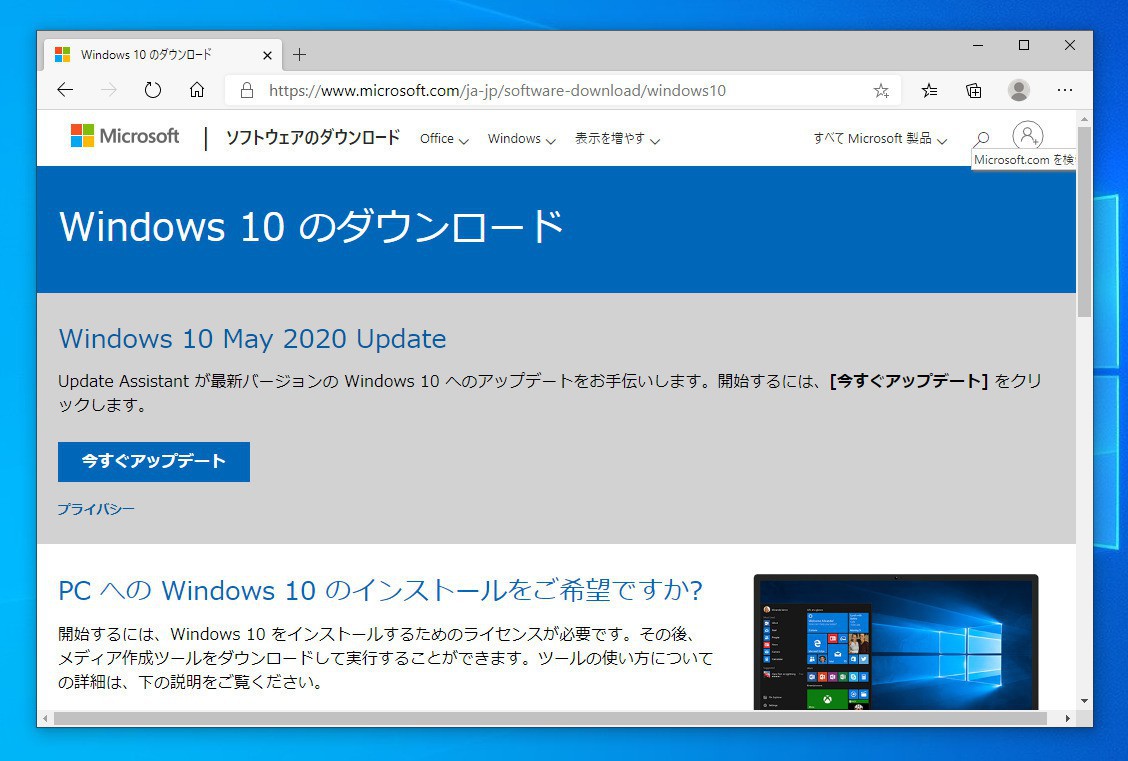Click the 今すぐアップデート button

click(154, 462)
